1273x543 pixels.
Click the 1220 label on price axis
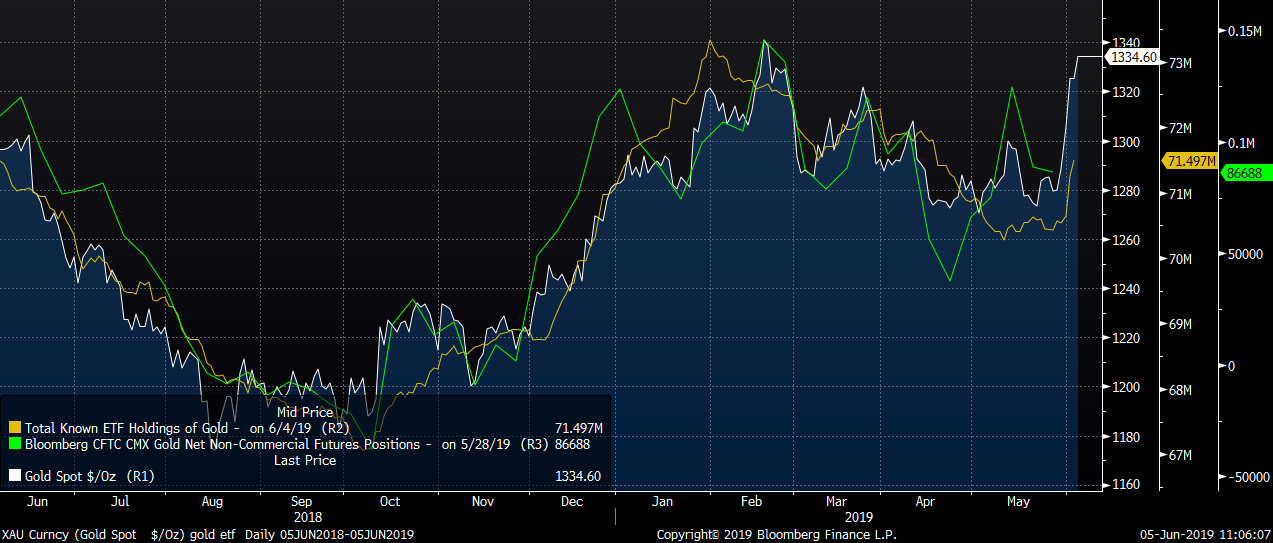click(1126, 339)
